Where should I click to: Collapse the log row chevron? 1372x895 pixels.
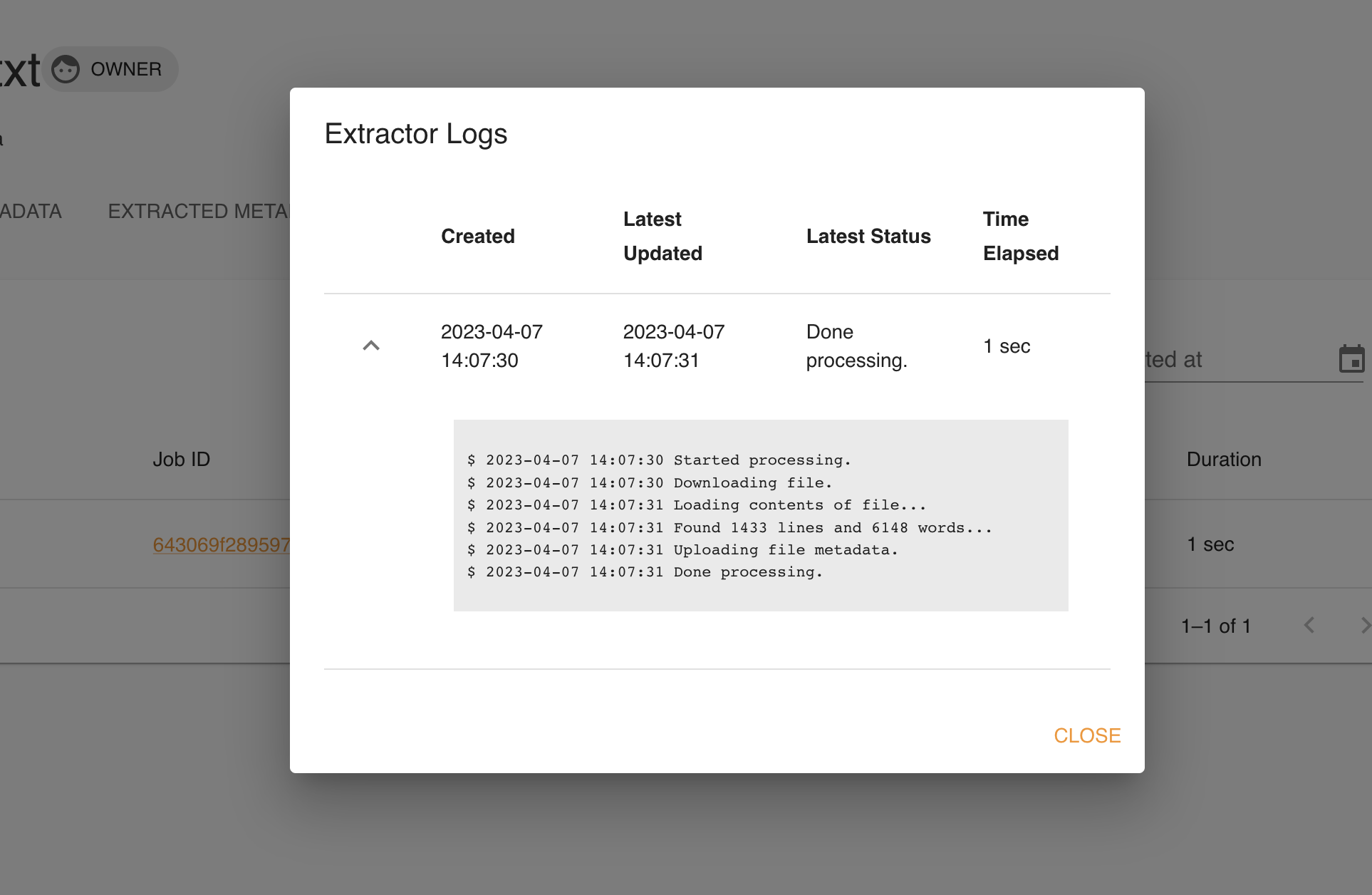(371, 346)
